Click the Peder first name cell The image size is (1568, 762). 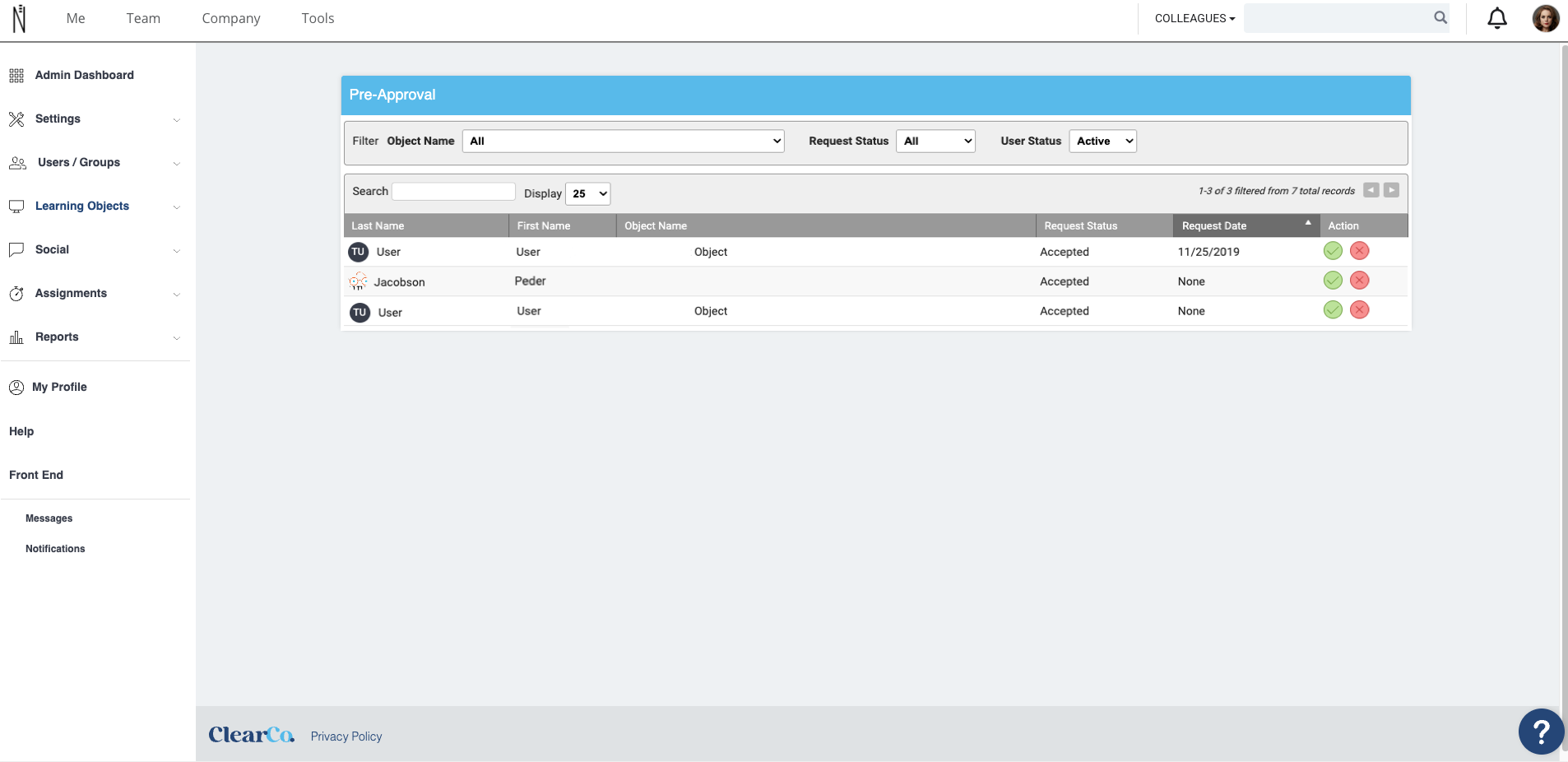530,281
